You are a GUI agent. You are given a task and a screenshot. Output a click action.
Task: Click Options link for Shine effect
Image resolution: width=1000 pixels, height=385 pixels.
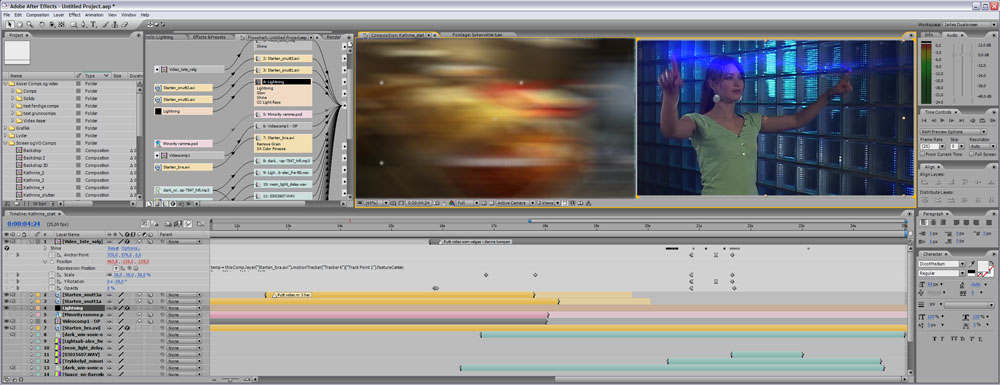[x=130, y=248]
